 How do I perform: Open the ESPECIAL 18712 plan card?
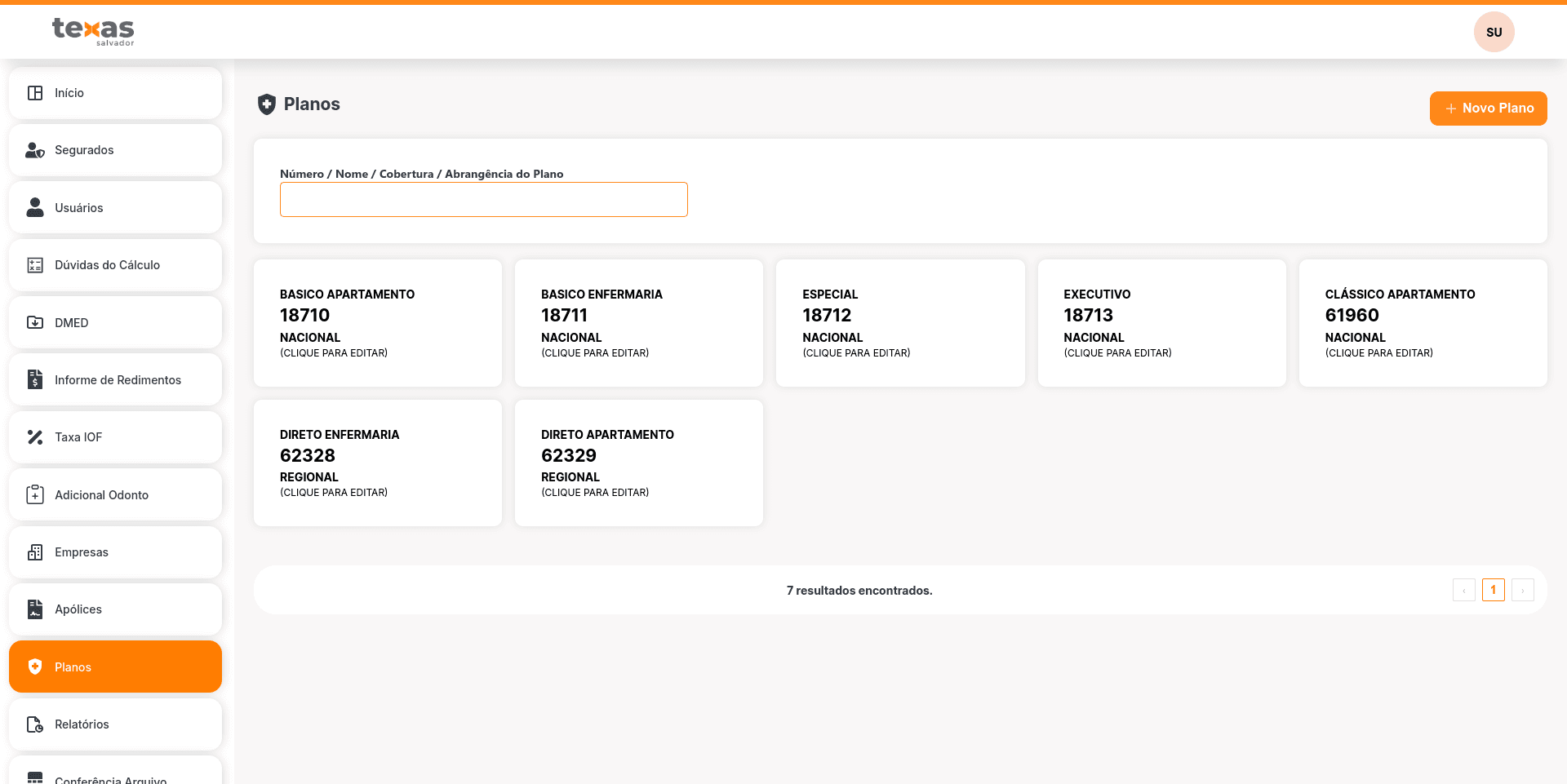(899, 323)
